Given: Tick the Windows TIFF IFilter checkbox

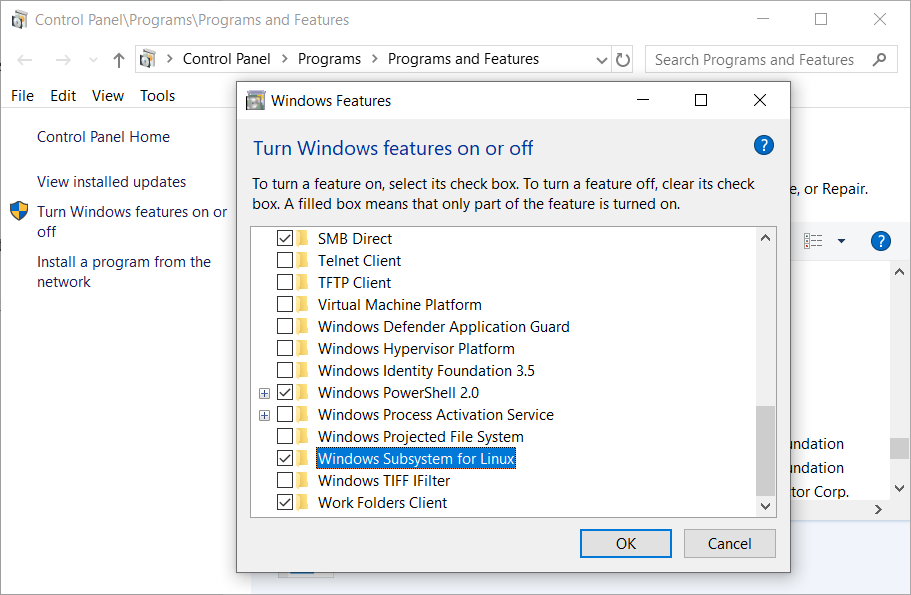Looking at the screenshot, I should click(285, 481).
